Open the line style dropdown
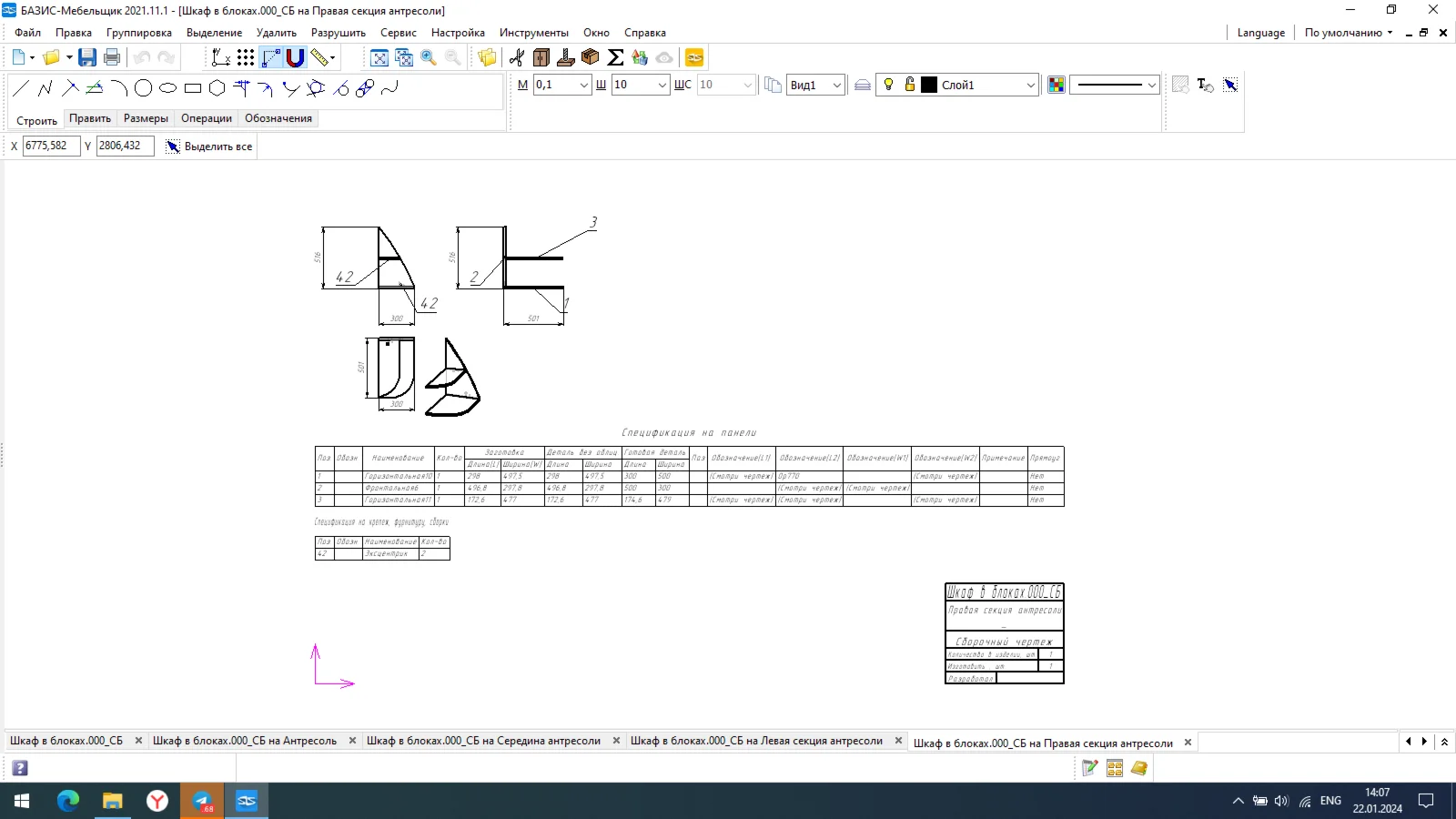 1151,86
